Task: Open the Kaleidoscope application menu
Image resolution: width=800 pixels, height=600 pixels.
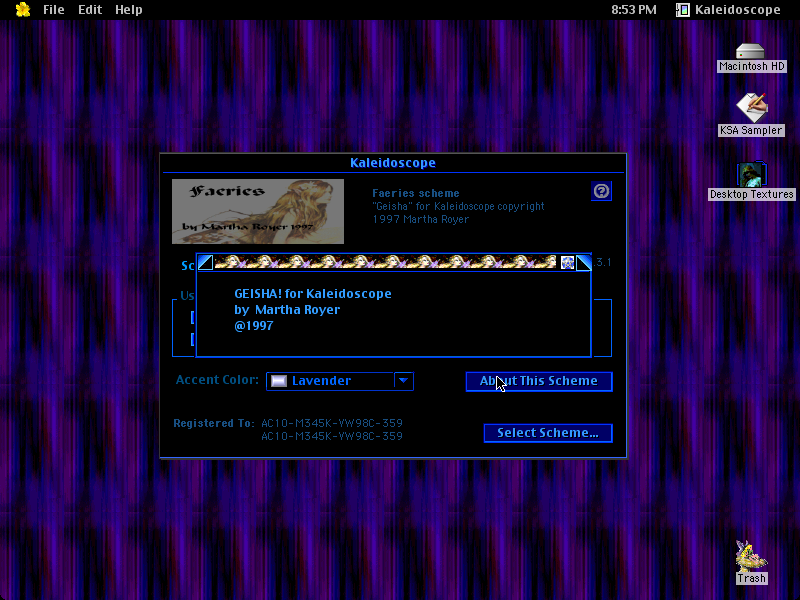Action: pos(729,10)
